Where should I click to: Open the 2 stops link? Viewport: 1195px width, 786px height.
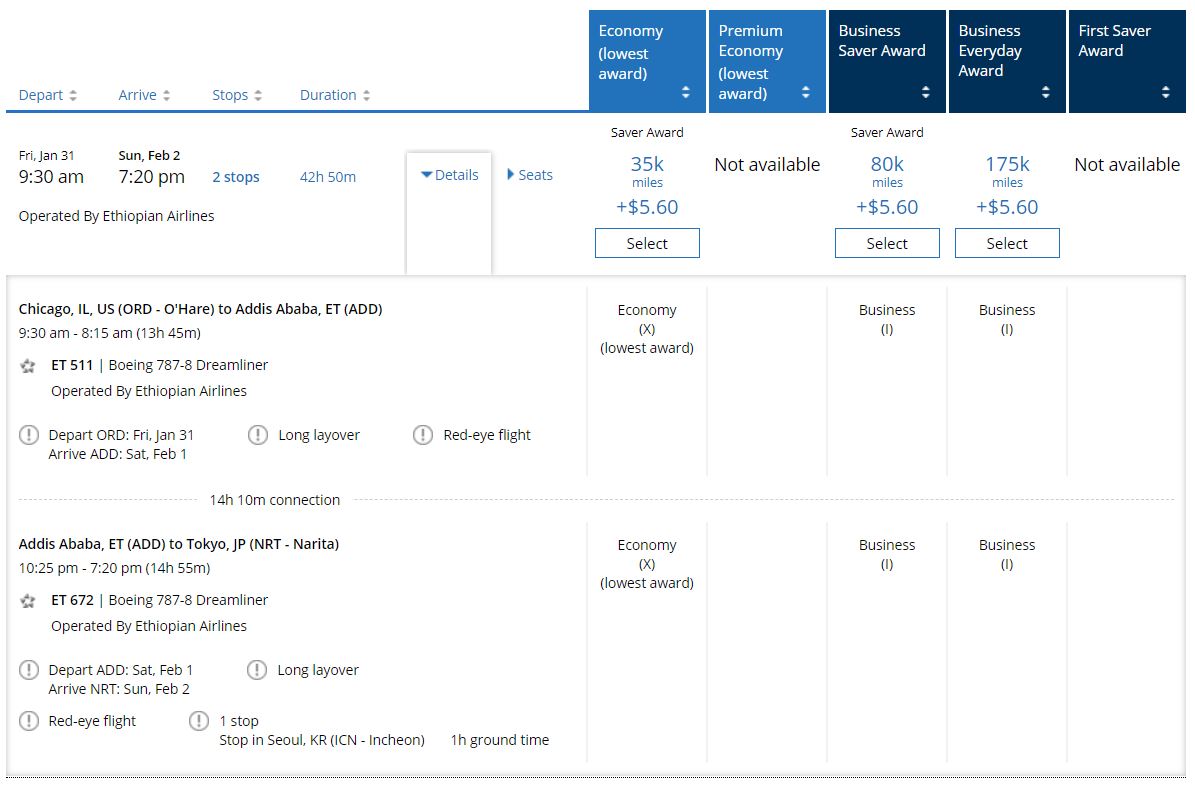236,177
